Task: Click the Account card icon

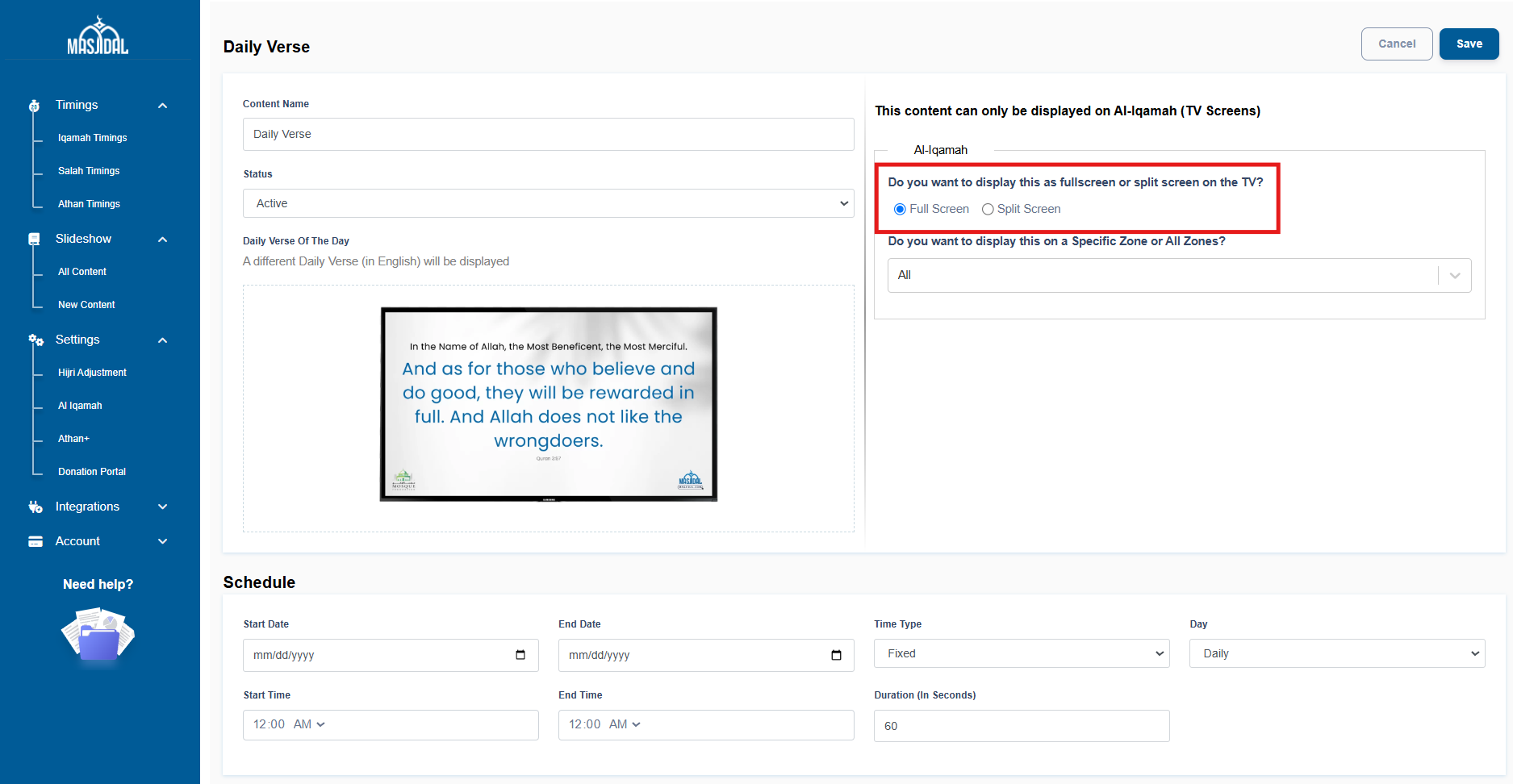Action: click(x=36, y=542)
